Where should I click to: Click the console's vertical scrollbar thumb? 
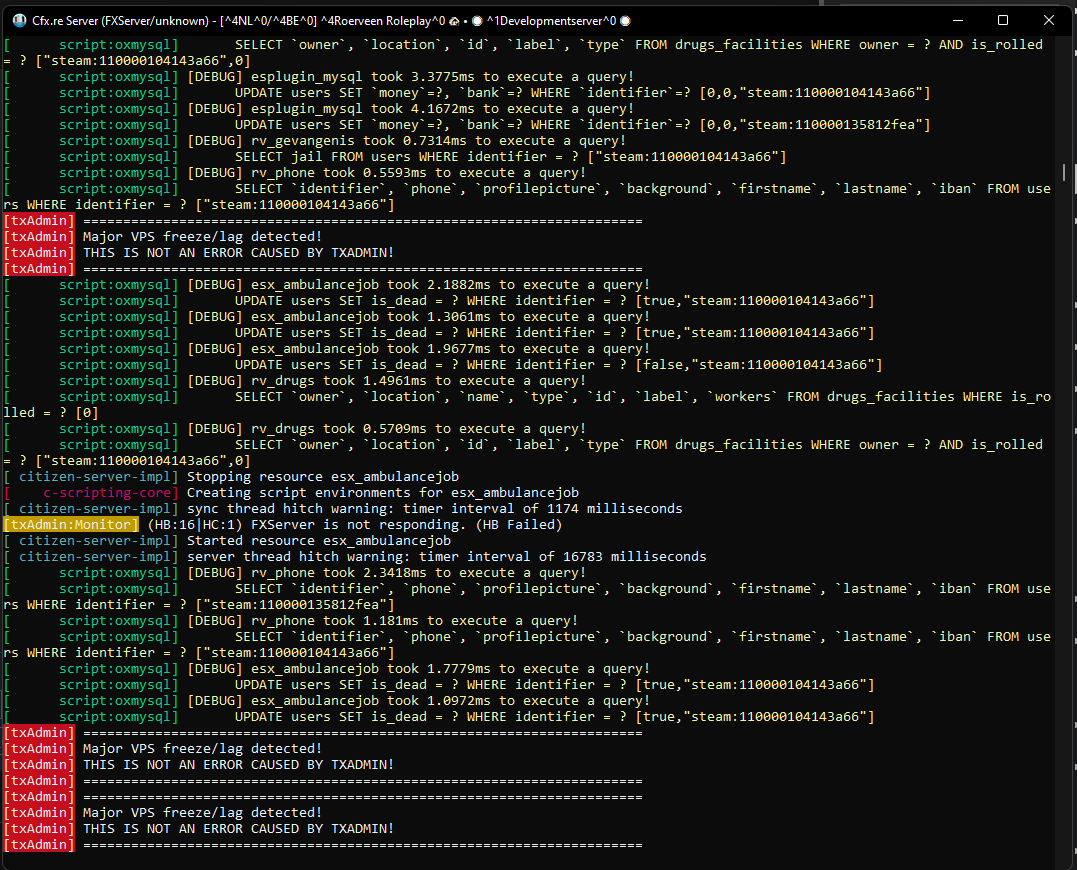pos(1063,173)
